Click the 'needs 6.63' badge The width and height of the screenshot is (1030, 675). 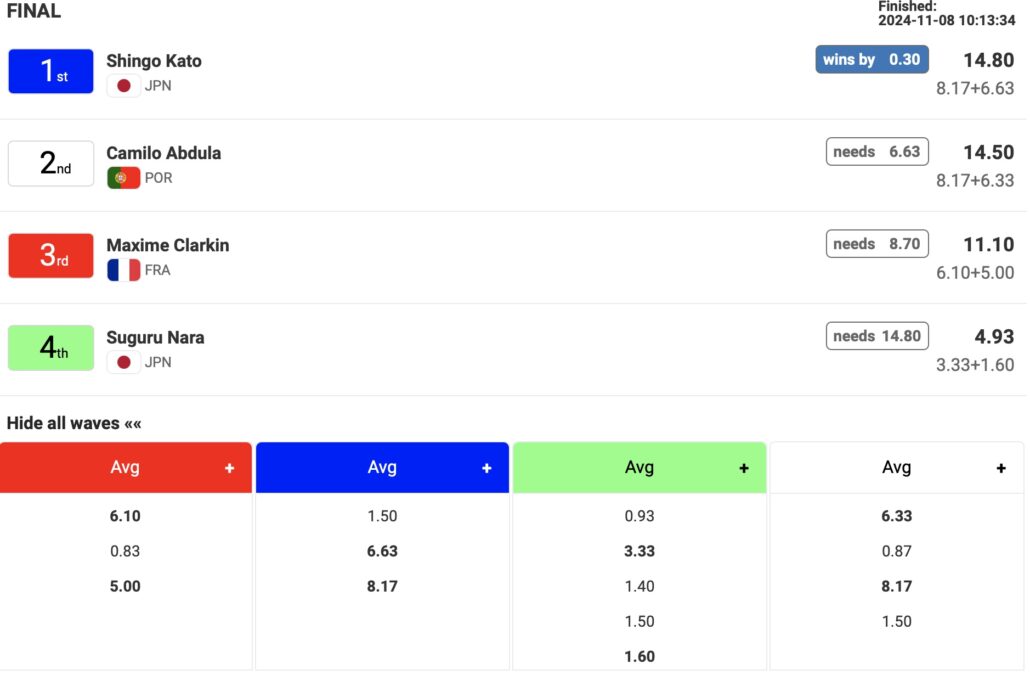pyautogui.click(x=877, y=152)
